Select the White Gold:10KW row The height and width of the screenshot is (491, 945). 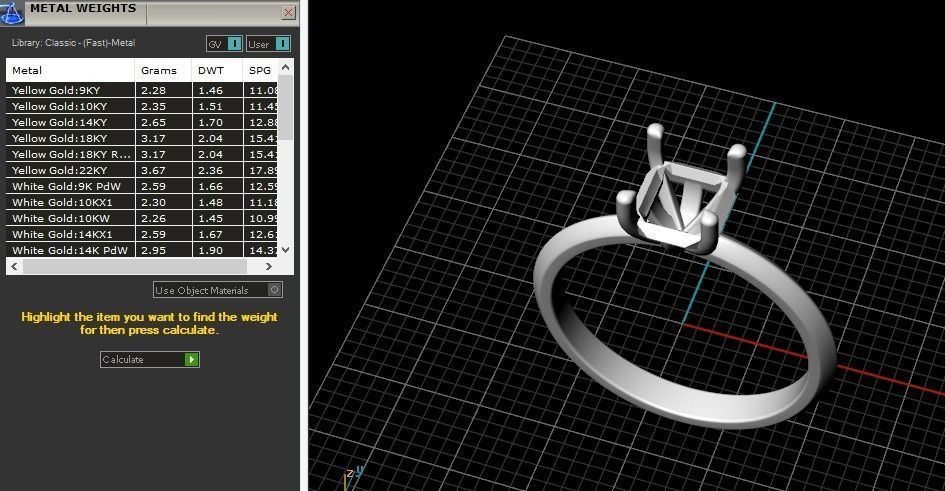(142, 219)
